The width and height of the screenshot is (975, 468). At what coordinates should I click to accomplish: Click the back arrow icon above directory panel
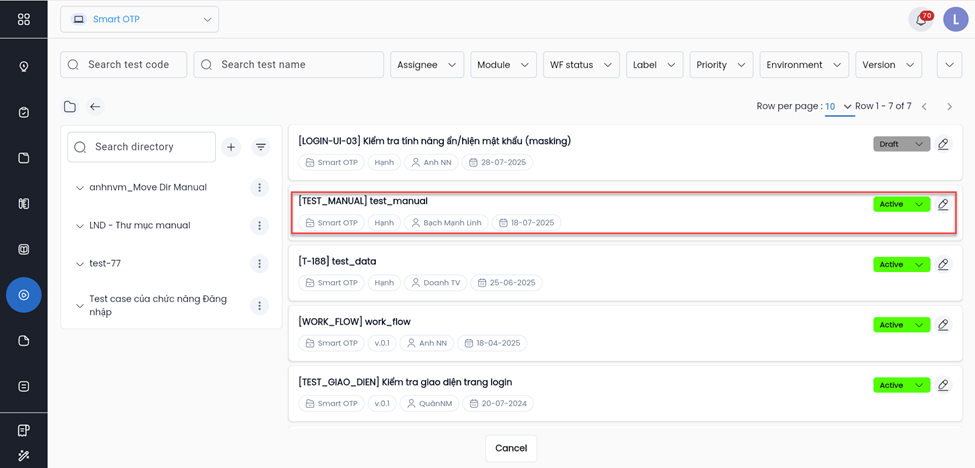tap(95, 107)
